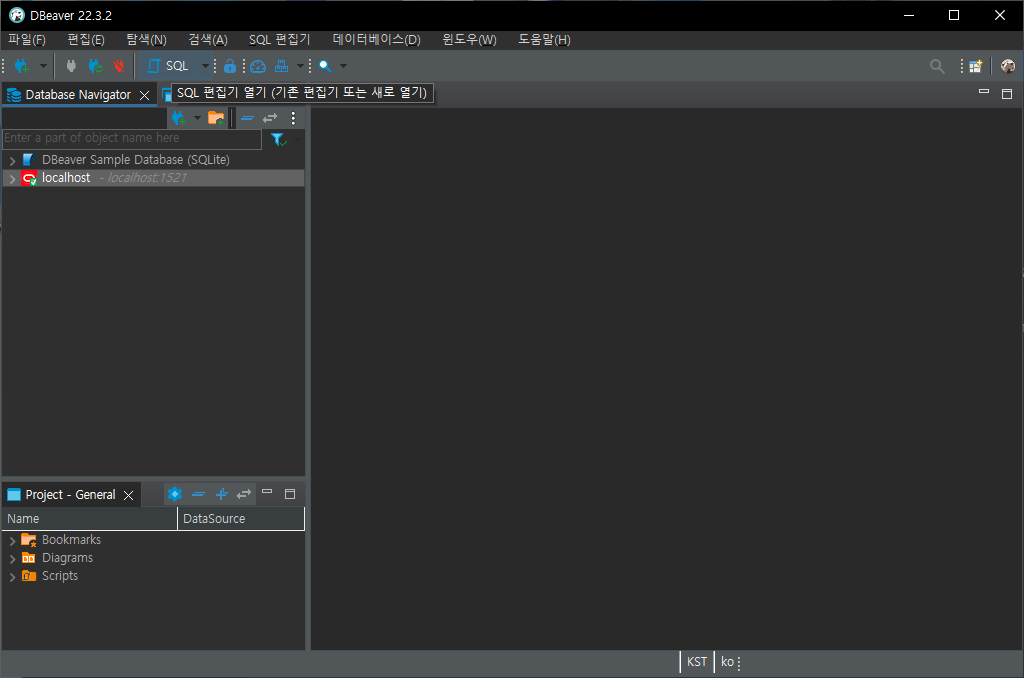Close the Database Navigator tab
This screenshot has width=1024, height=678.
coord(144,95)
